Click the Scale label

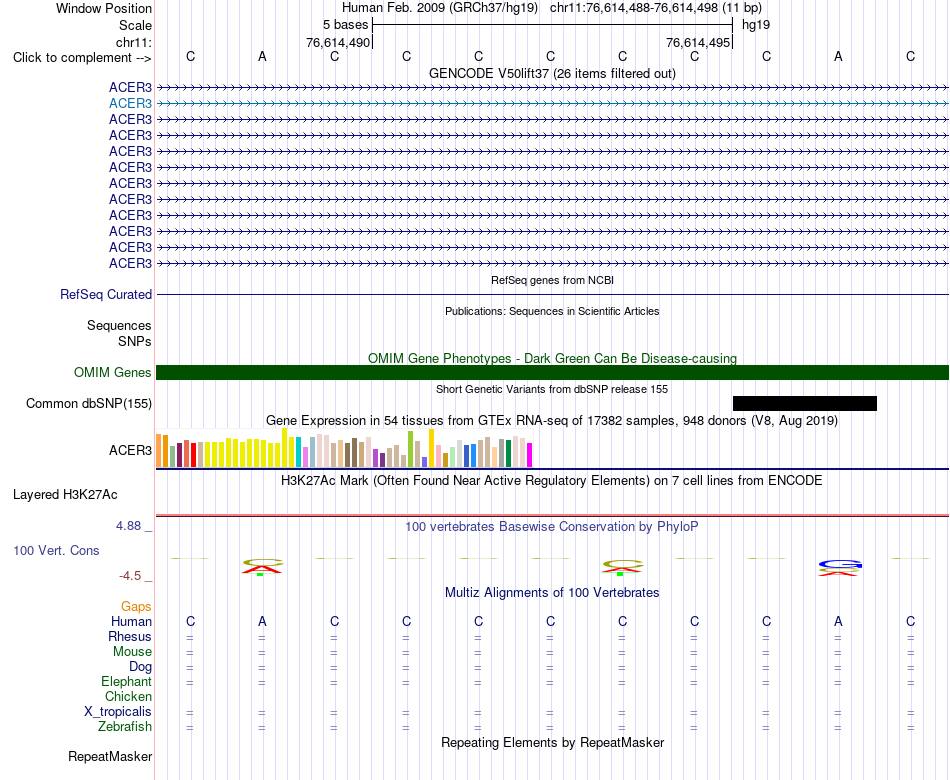tap(135, 25)
